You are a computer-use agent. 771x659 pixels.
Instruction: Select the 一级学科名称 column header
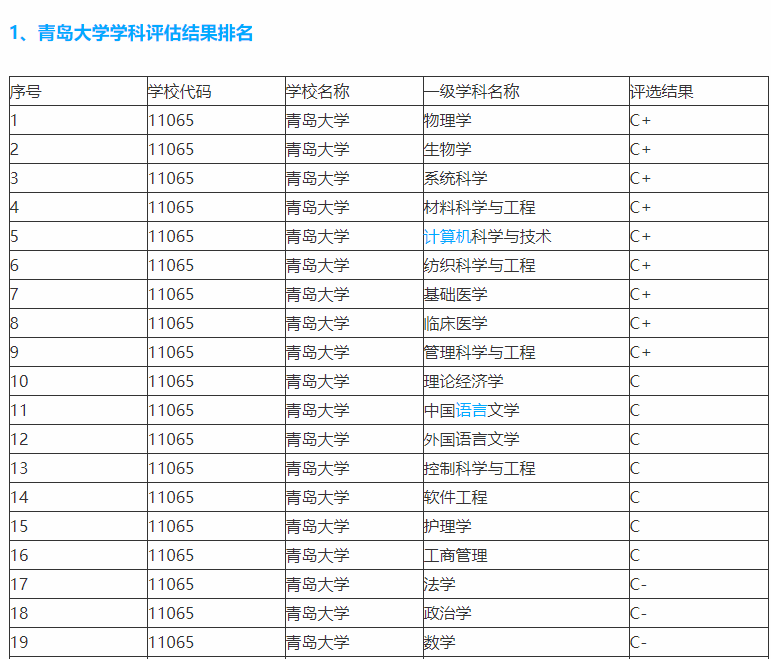pos(526,91)
